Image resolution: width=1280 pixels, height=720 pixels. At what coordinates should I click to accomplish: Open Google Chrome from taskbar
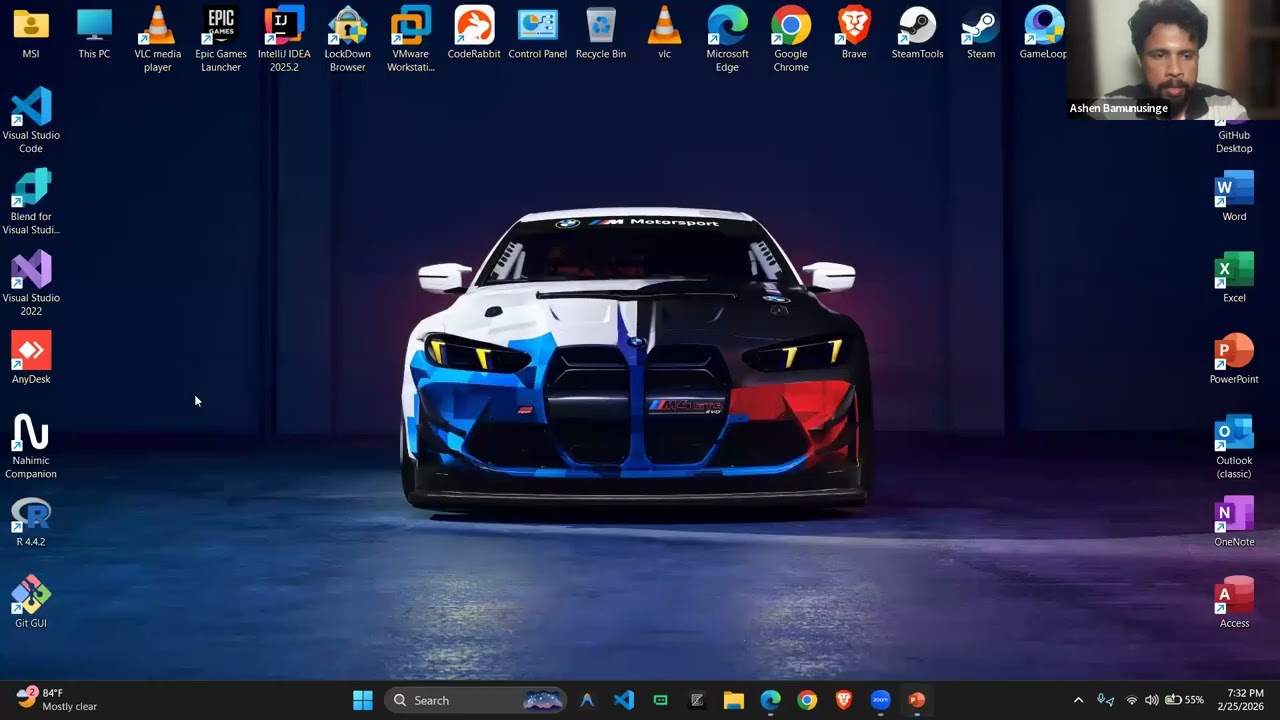tap(807, 700)
